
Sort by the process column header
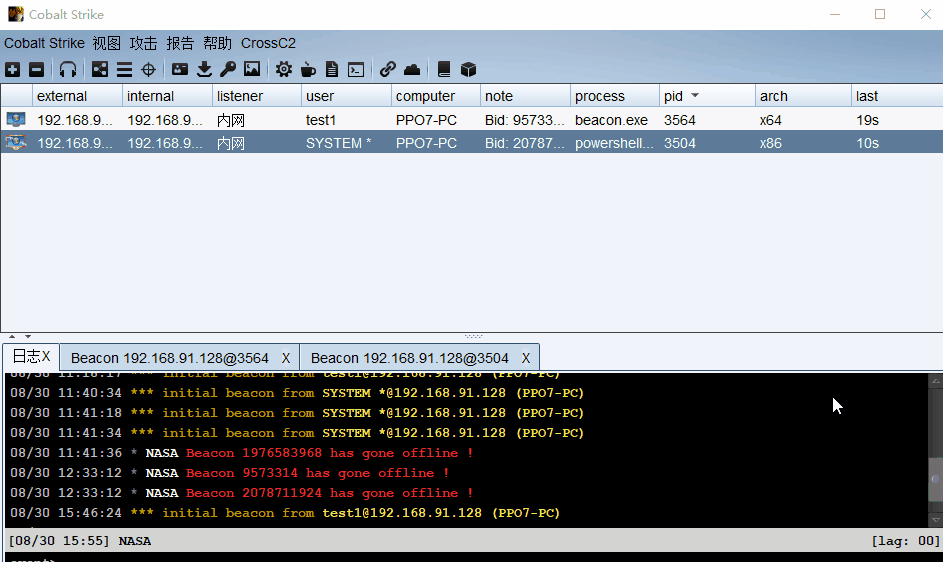click(615, 96)
